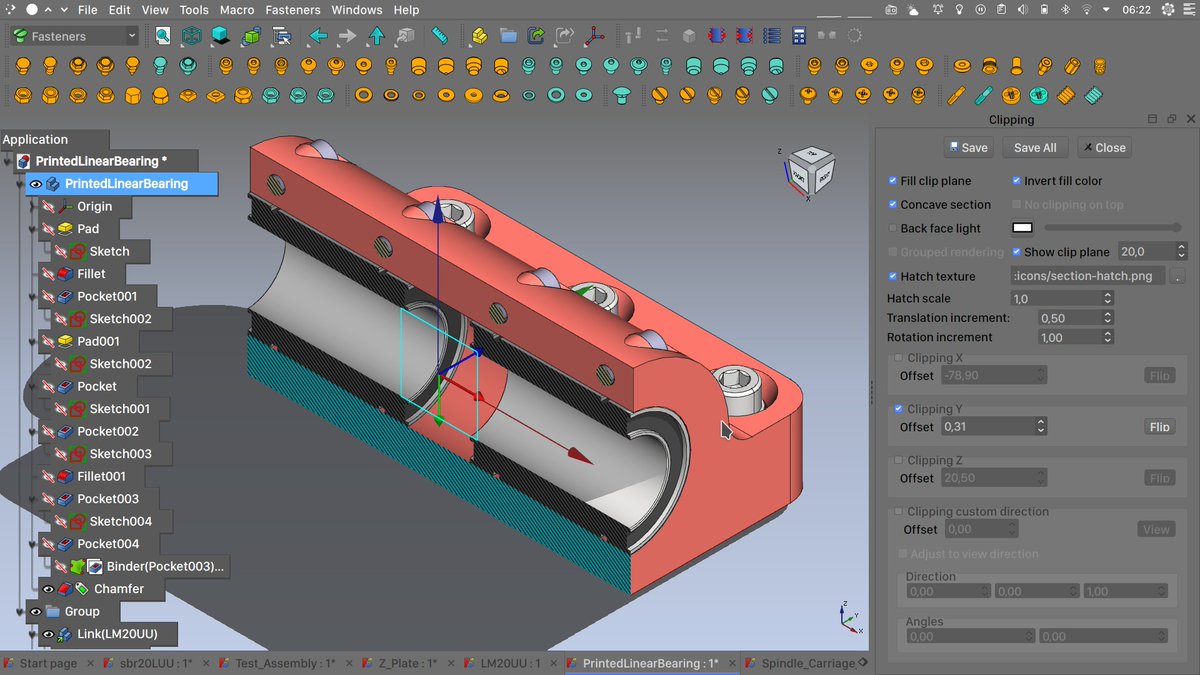Viewport: 1200px width, 675px height.
Task: Uncheck Concave section option
Action: pos(893,204)
